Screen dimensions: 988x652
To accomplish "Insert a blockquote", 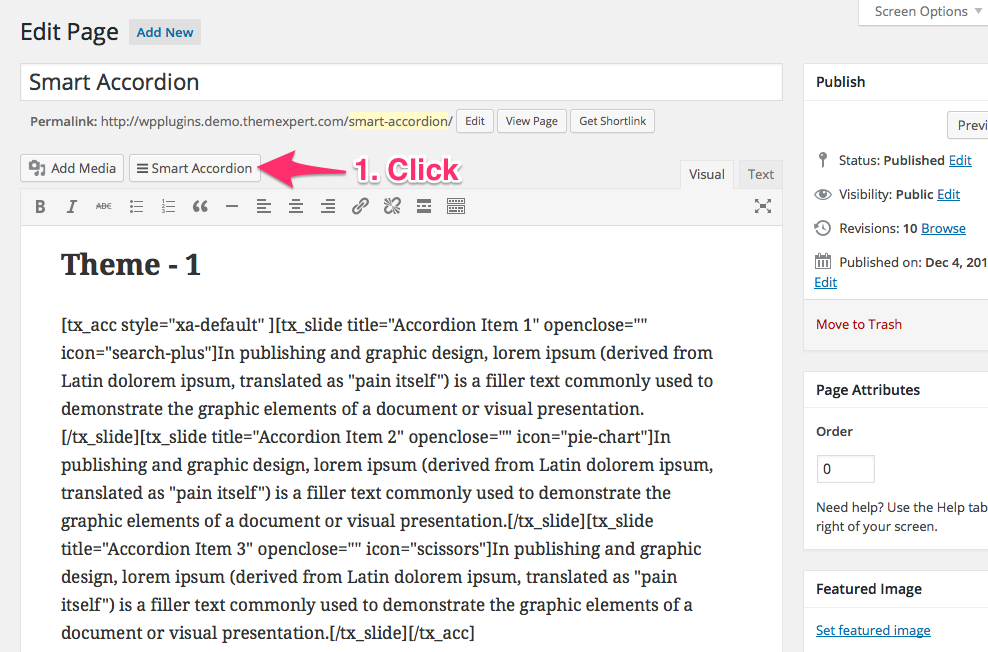I will (200, 207).
